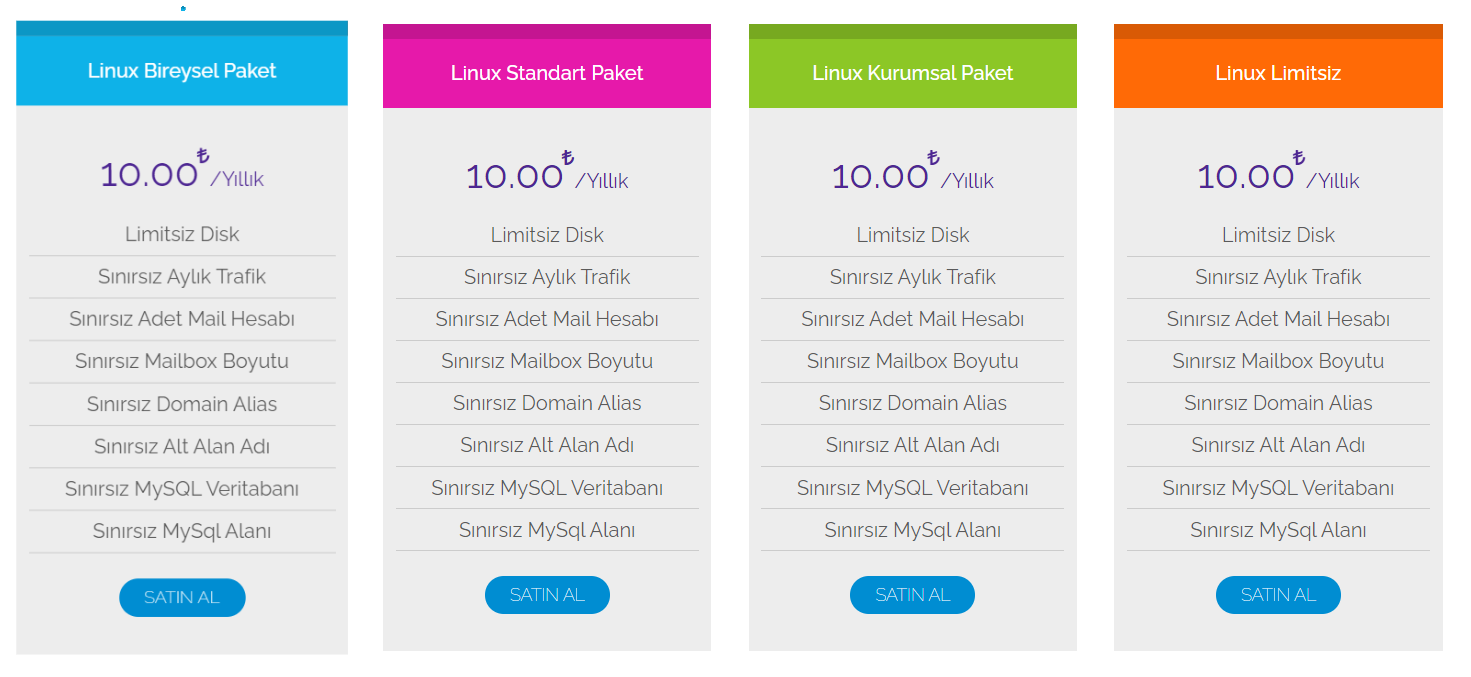Click SATIN AL under Linux Limitsiz
1471x677 pixels.
[1278, 594]
